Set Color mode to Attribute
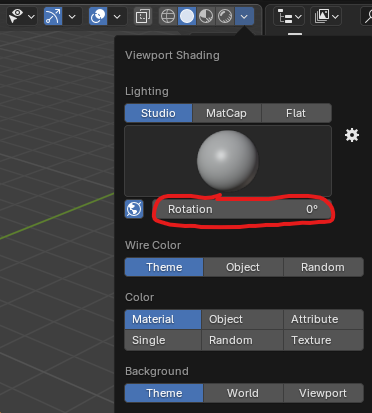 click(323, 319)
